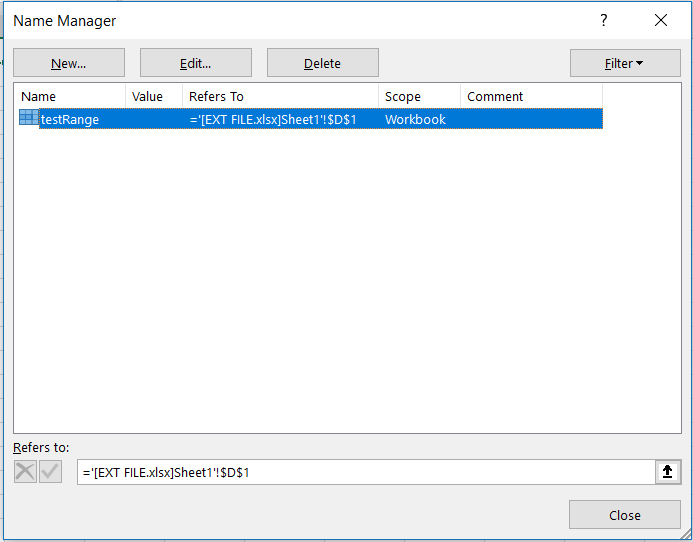Click the testRange named range grid icon
Image resolution: width=693 pixels, height=542 pixels.
[29, 118]
